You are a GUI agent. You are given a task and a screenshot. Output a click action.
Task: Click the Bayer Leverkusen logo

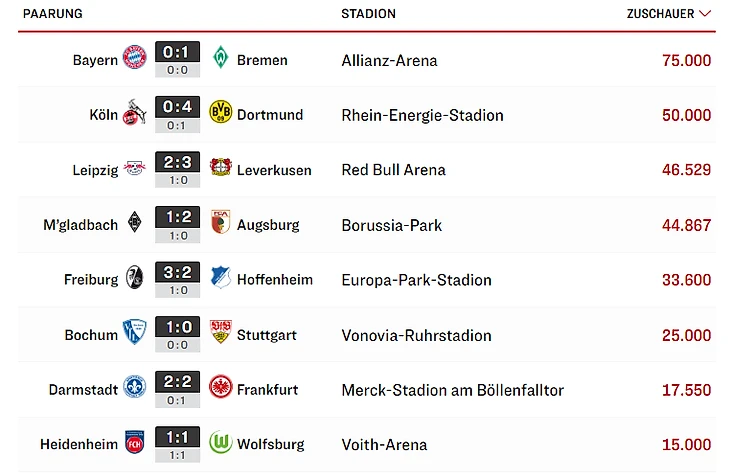[221, 167]
